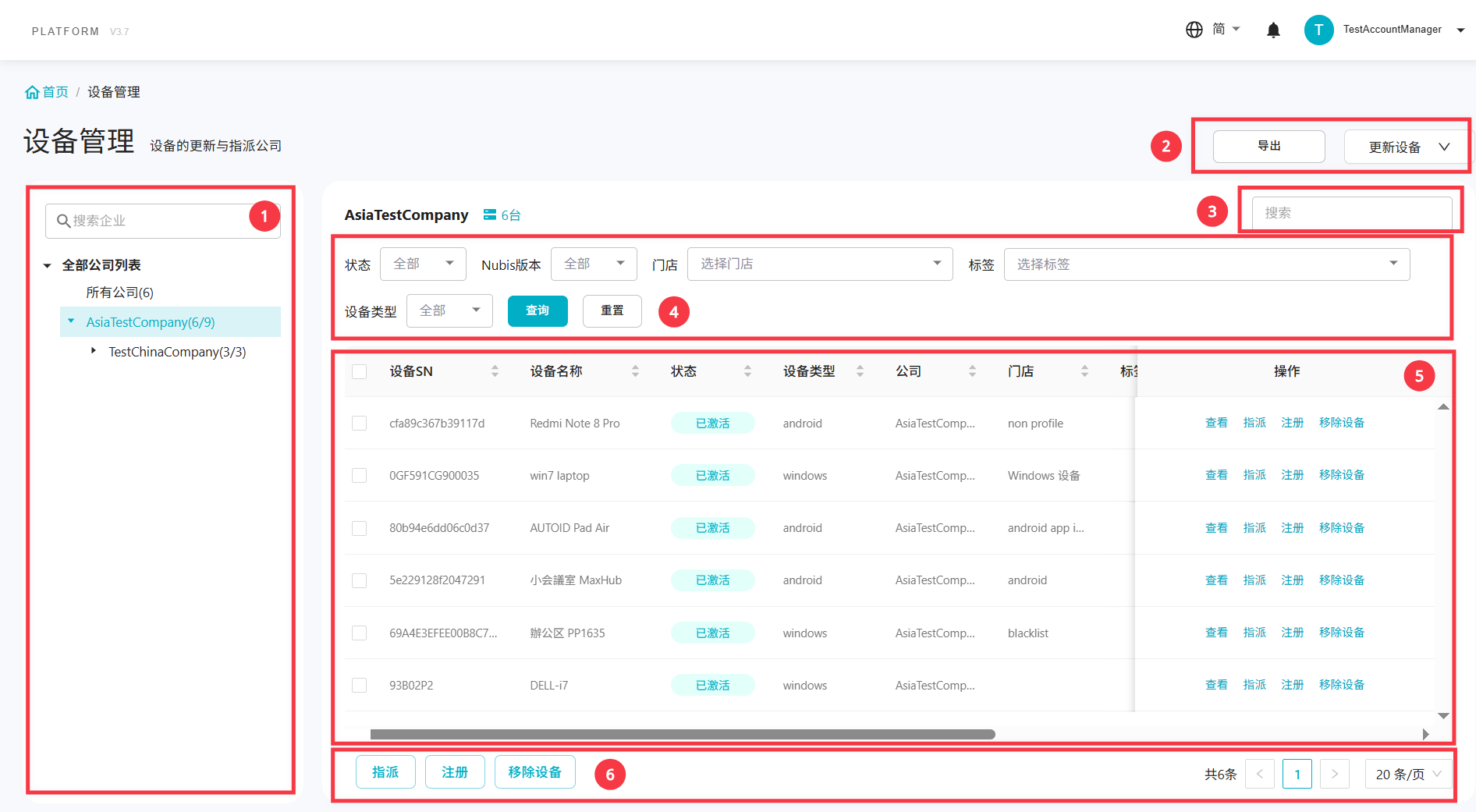Select TestChinaCompany(3/3) in tree
This screenshot has width=1476, height=812.
pyautogui.click(x=177, y=352)
